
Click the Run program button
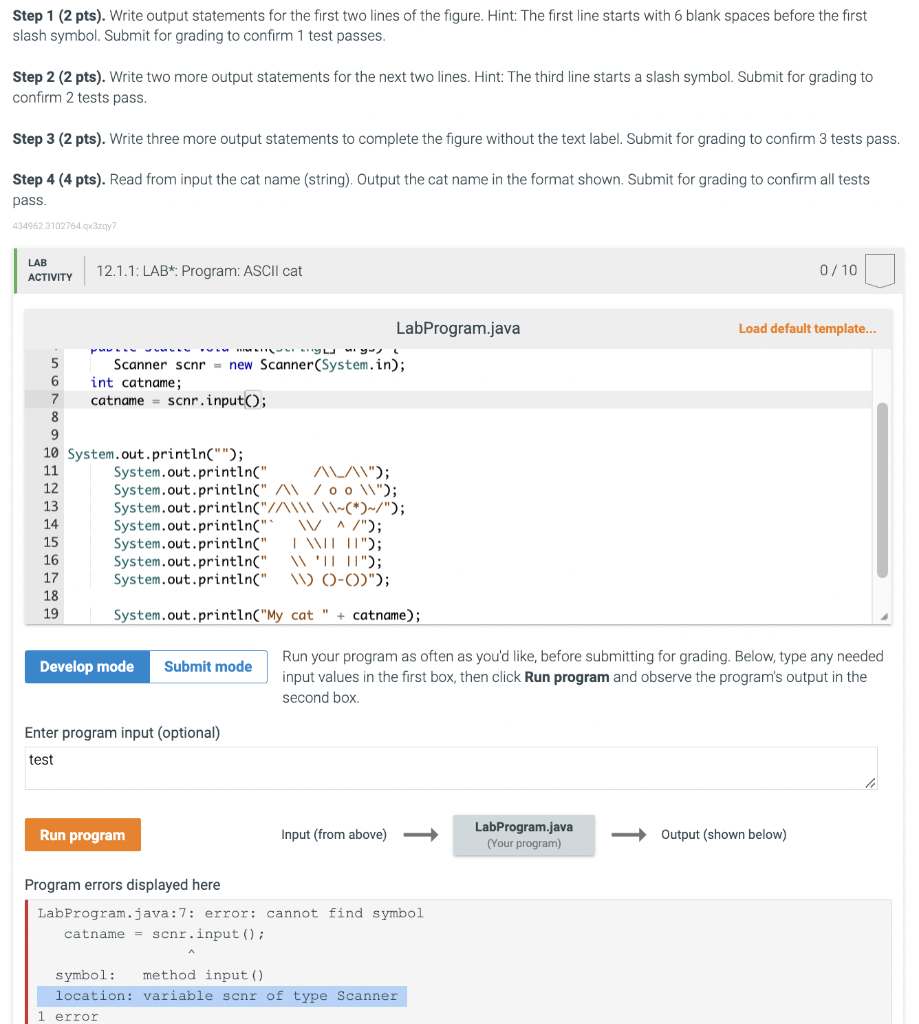pyautogui.click(x=82, y=835)
